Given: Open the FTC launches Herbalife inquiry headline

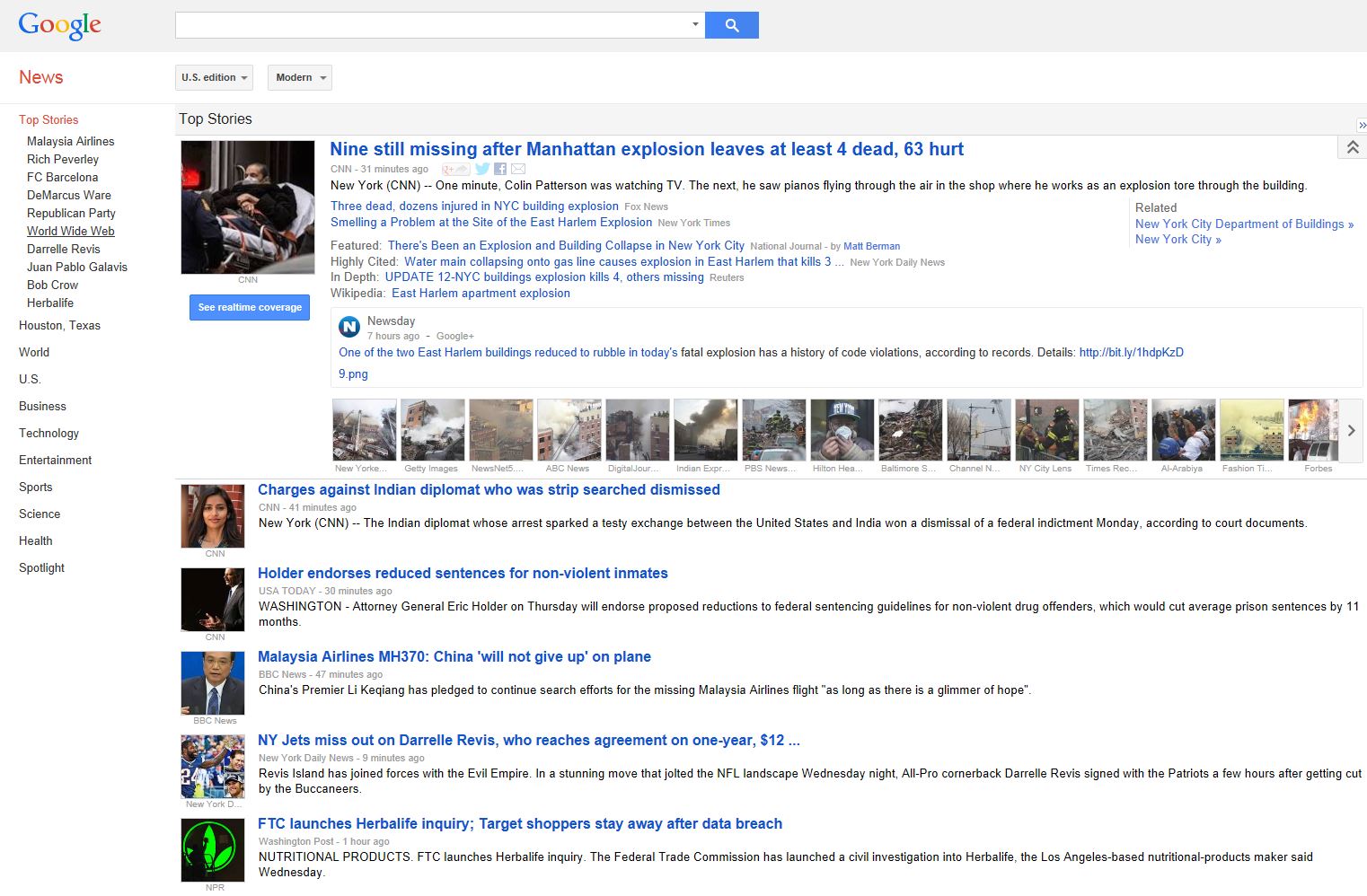Looking at the screenshot, I should pos(520,823).
